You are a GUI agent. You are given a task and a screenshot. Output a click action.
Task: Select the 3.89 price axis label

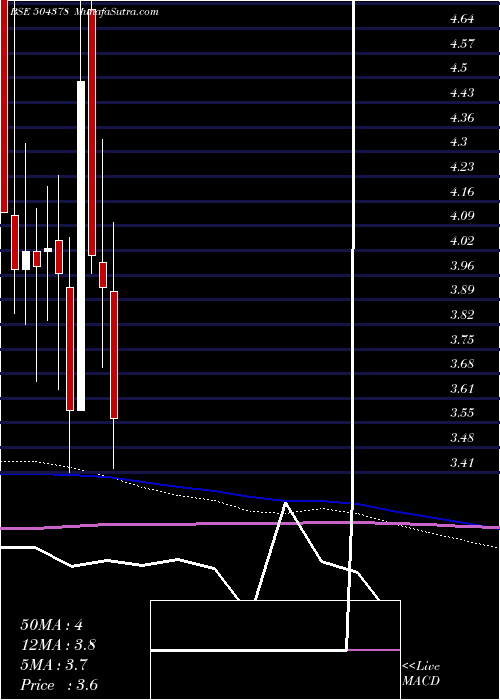point(462,290)
